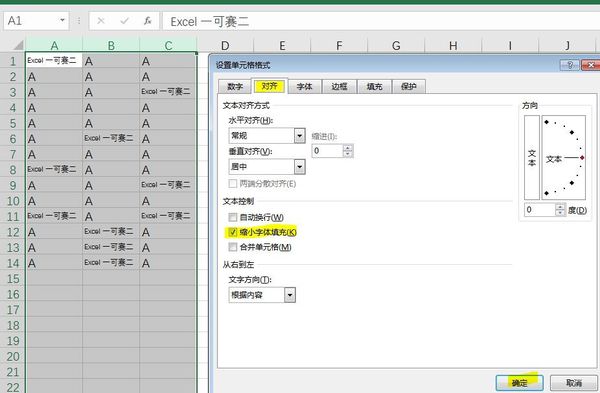Switch to the 边框 tab
The height and width of the screenshot is (393, 600).
point(339,86)
